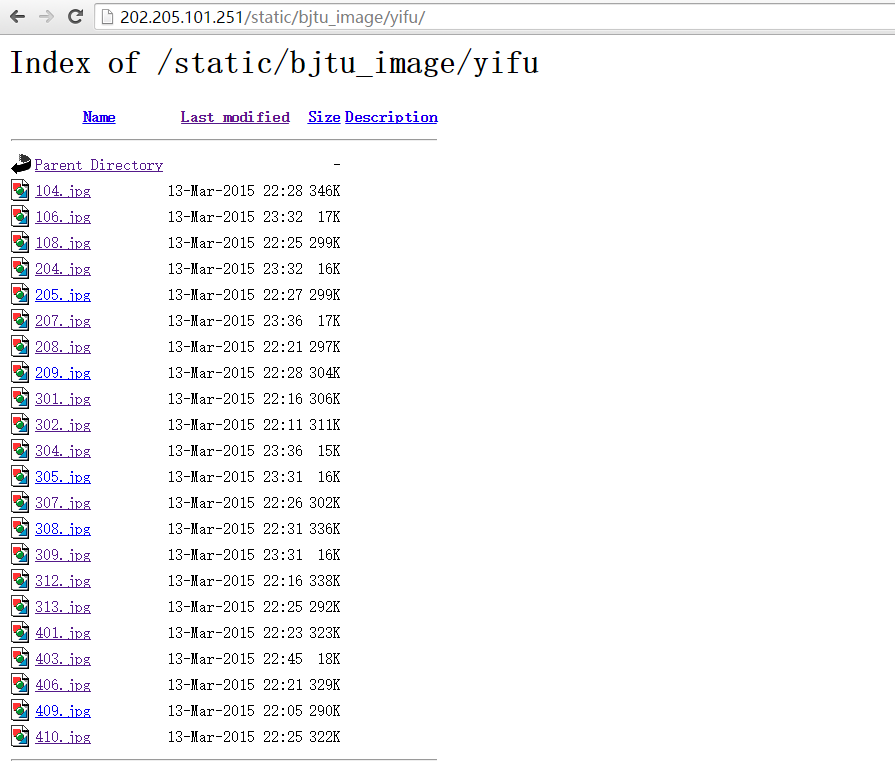The height and width of the screenshot is (764, 895).
Task: Click the 346K size value for 104.jpg
Action: point(325,191)
